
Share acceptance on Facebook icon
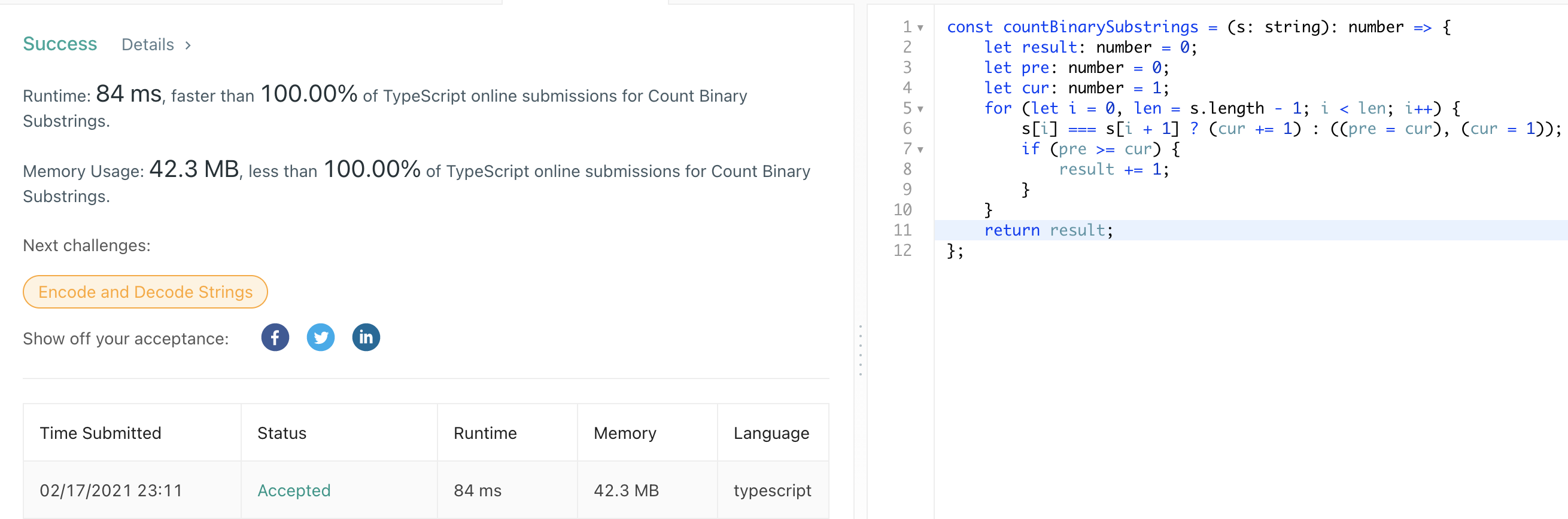tap(275, 338)
